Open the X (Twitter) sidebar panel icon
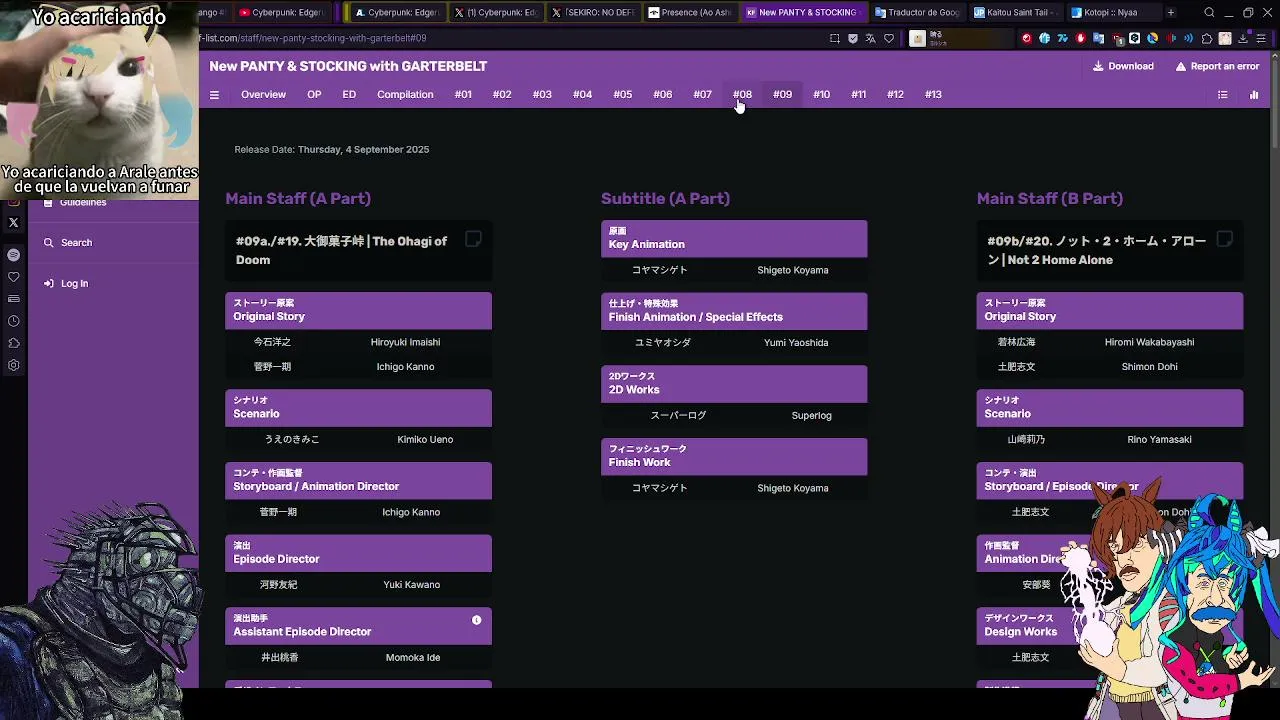Viewport: 1280px width, 720px height. [13, 222]
